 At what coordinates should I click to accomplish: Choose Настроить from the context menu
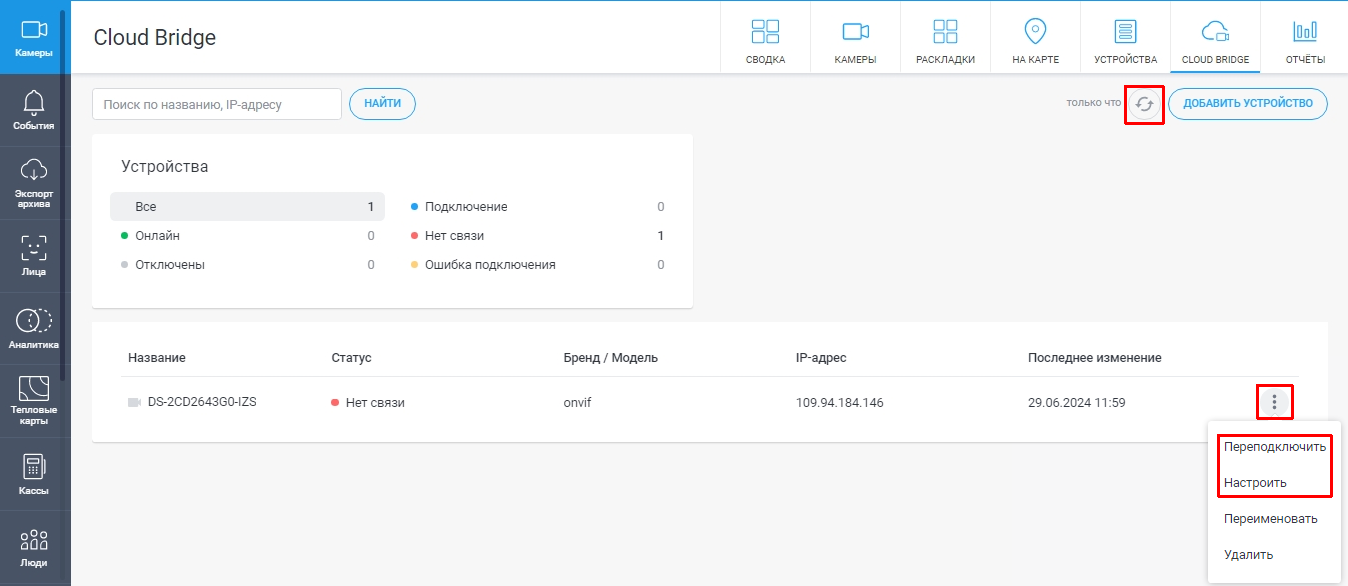point(1275,483)
